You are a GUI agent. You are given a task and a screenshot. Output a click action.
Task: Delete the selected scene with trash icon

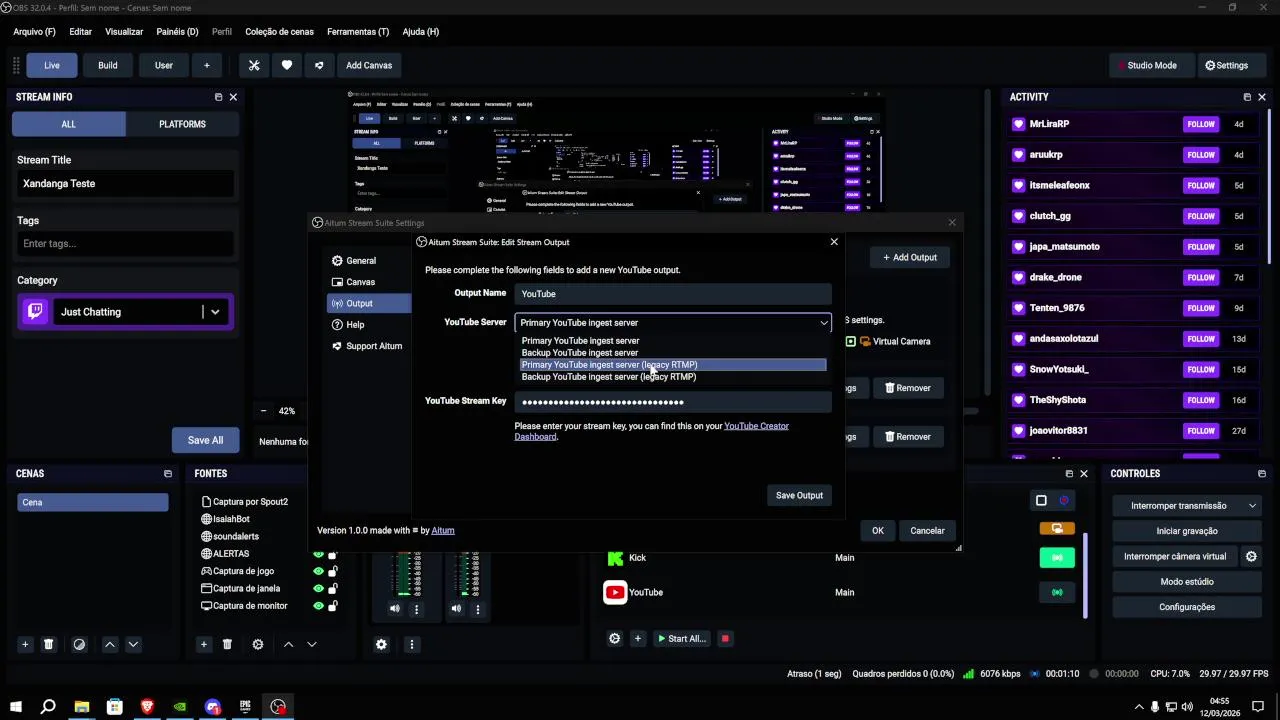[x=48, y=645]
